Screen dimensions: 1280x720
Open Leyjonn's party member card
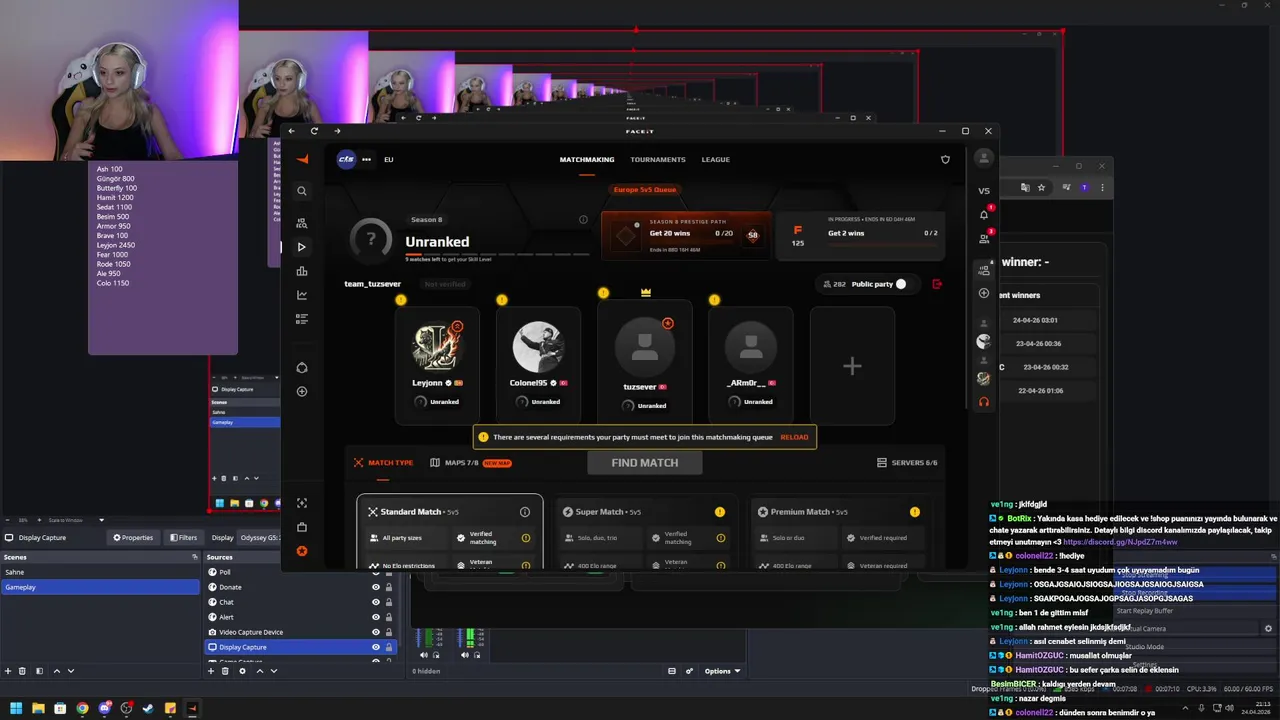coord(437,366)
